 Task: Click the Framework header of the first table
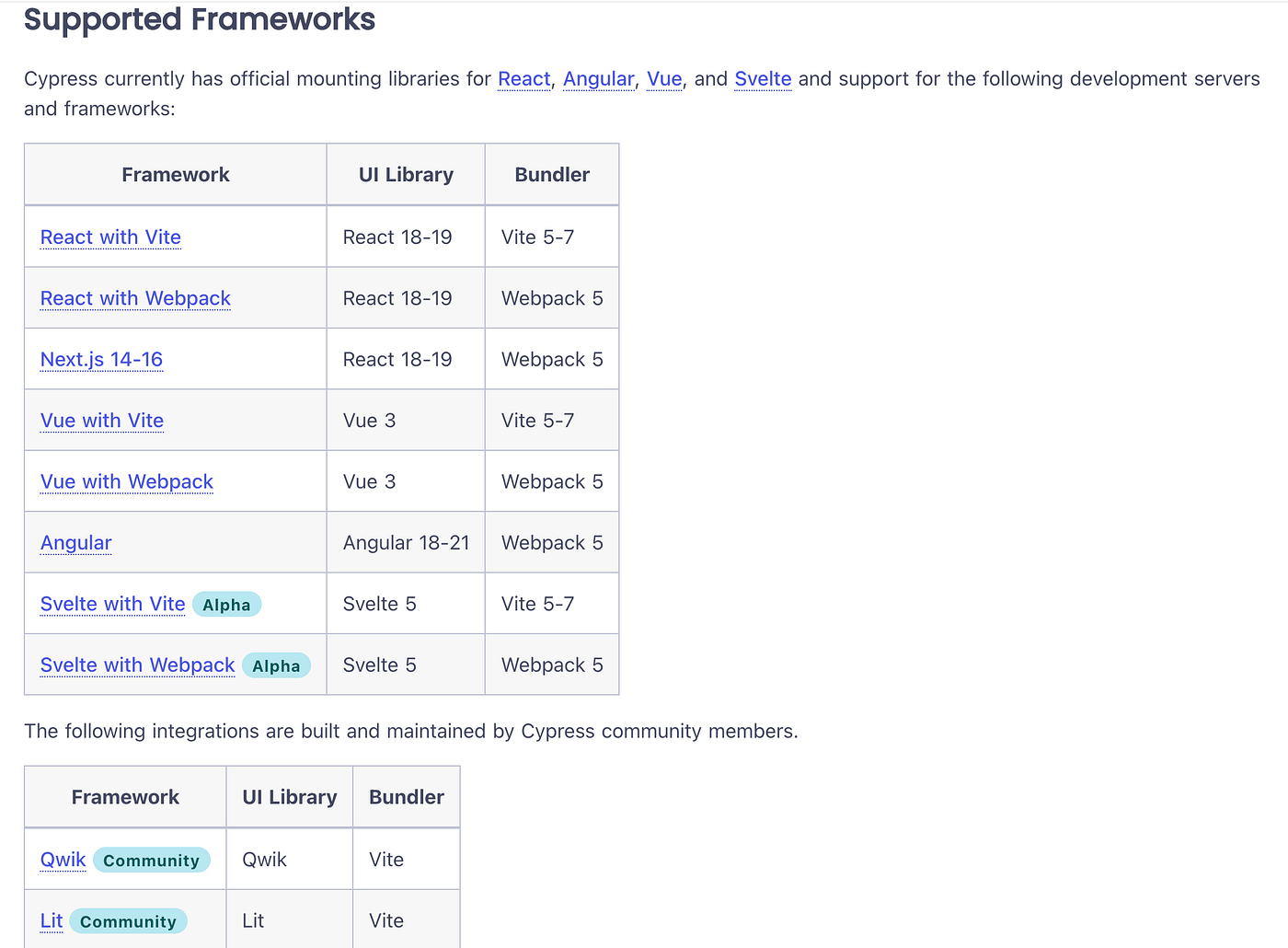pyautogui.click(x=176, y=175)
